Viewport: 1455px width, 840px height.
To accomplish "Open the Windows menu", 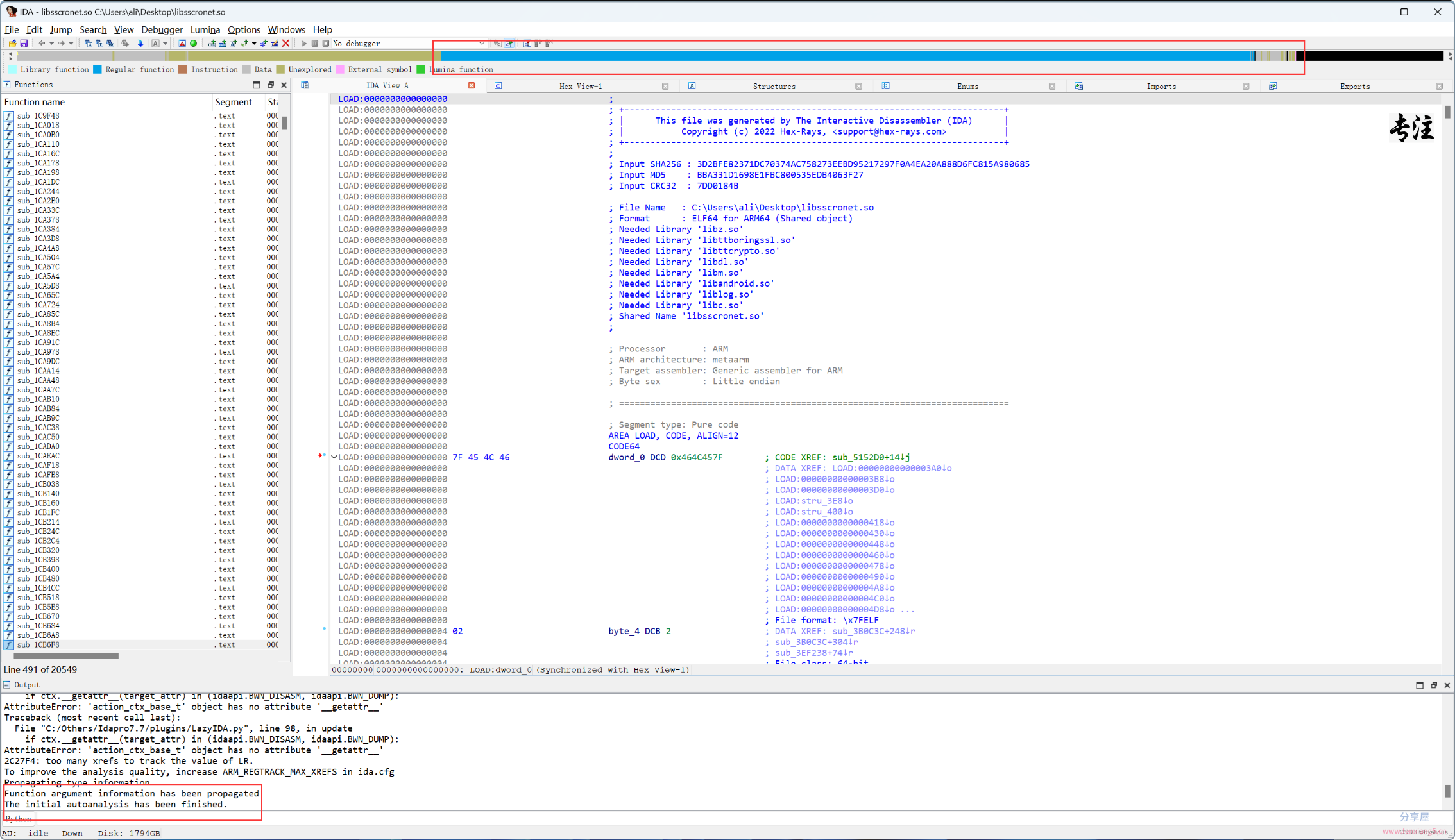I will click(x=286, y=29).
